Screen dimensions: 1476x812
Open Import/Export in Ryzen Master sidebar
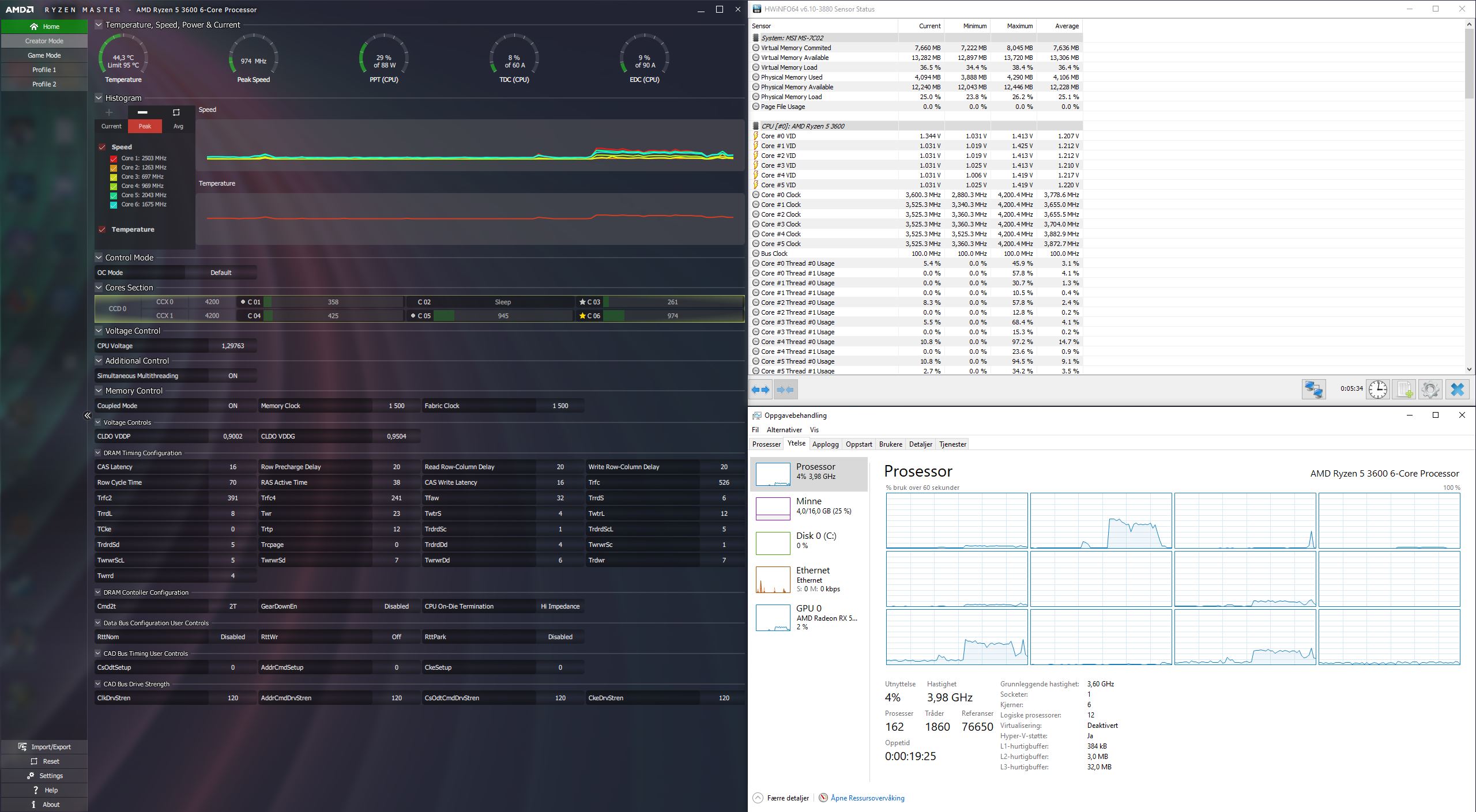coord(44,746)
